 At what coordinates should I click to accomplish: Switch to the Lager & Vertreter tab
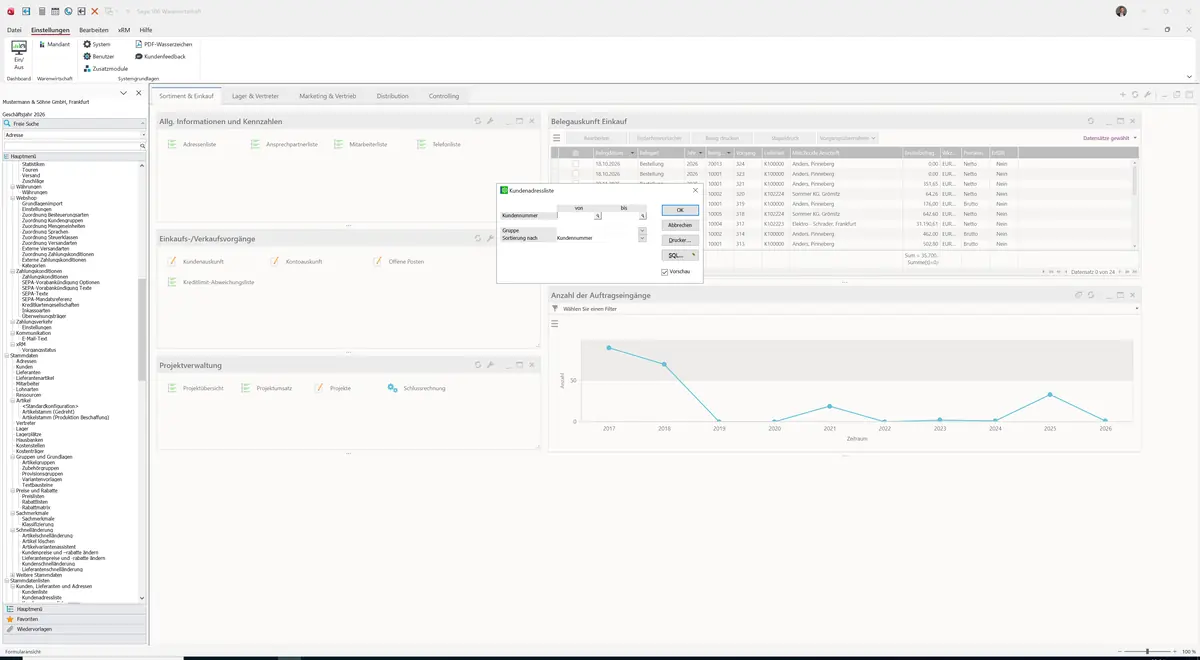point(256,96)
